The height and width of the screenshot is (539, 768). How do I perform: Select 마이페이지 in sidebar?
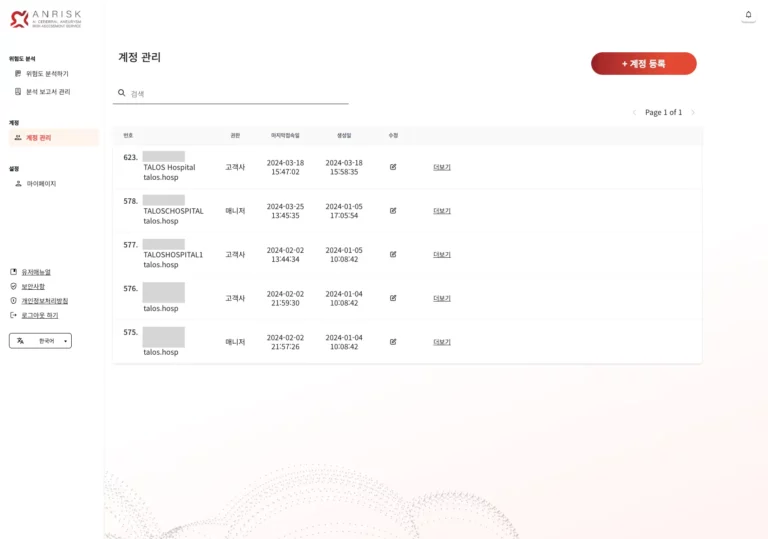(41, 184)
